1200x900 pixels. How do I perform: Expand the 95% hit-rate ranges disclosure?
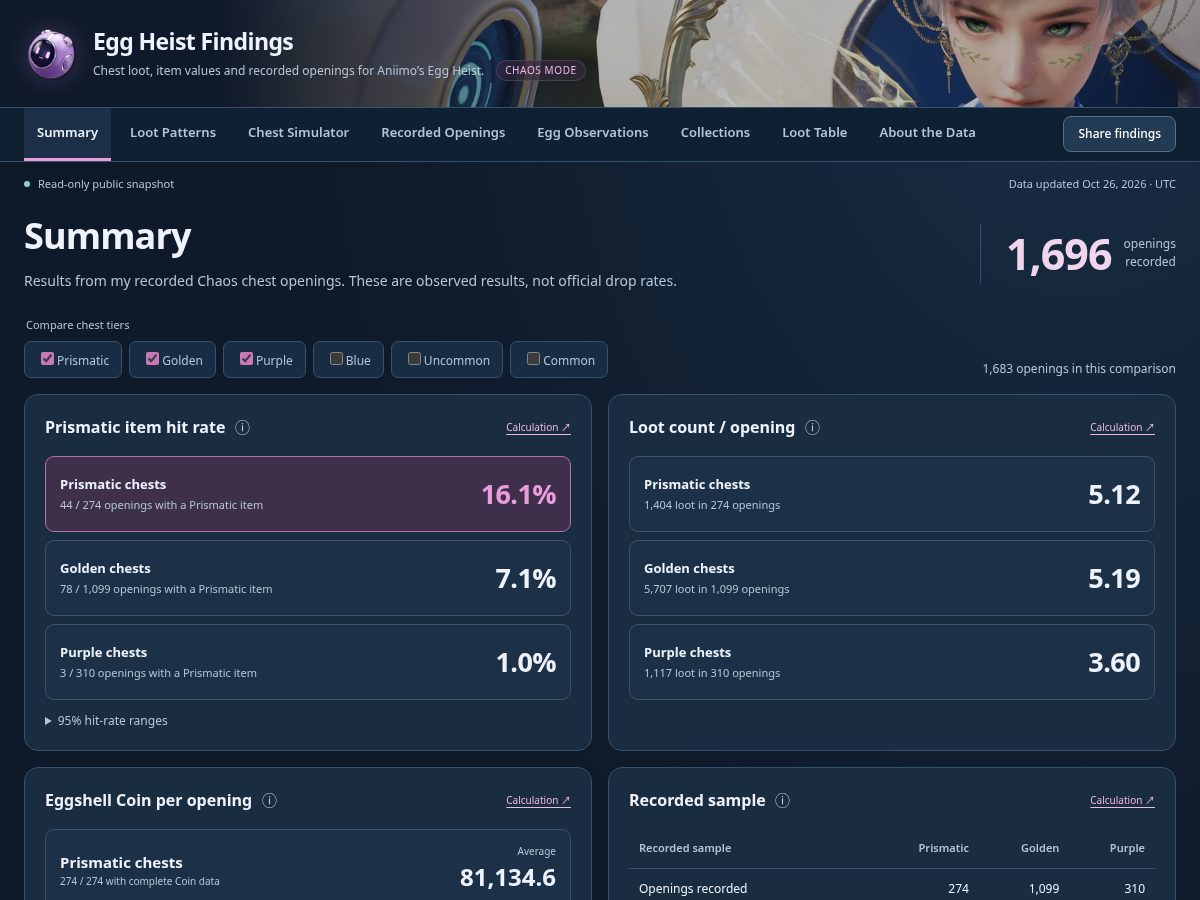(106, 720)
